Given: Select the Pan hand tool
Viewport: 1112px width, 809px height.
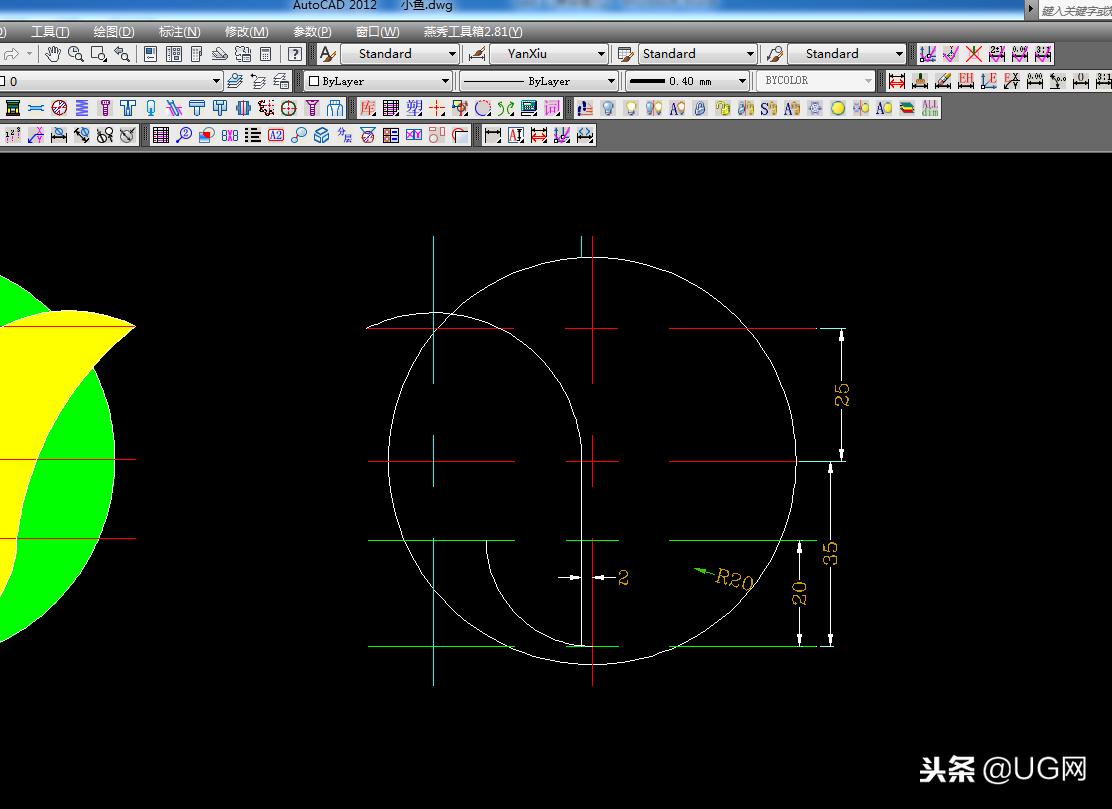Looking at the screenshot, I should point(53,54).
